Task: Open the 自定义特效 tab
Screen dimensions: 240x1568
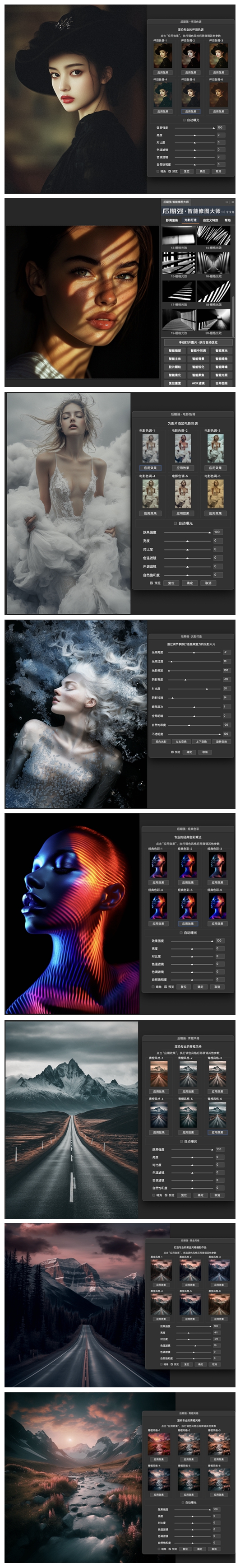Action: [210, 220]
